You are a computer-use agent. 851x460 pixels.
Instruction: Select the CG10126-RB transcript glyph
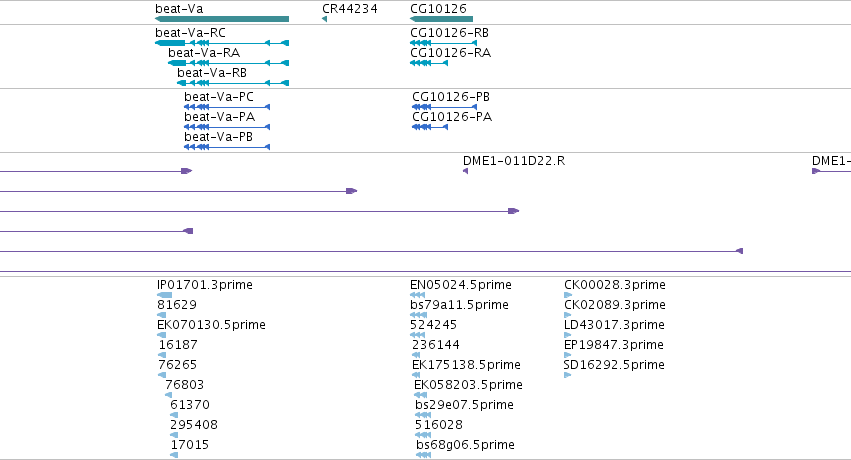coord(443,43)
